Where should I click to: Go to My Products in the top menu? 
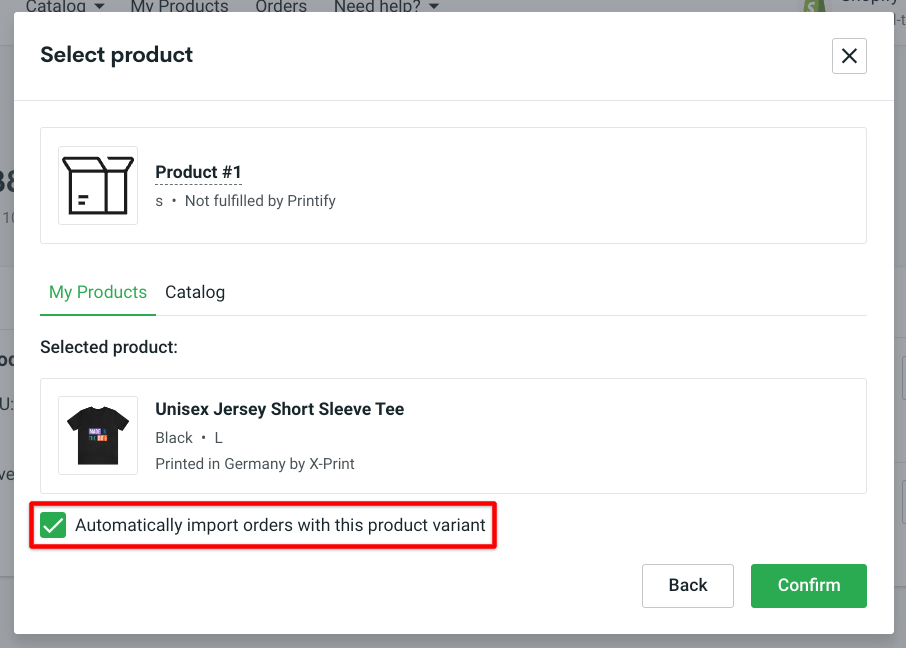[x=179, y=6]
